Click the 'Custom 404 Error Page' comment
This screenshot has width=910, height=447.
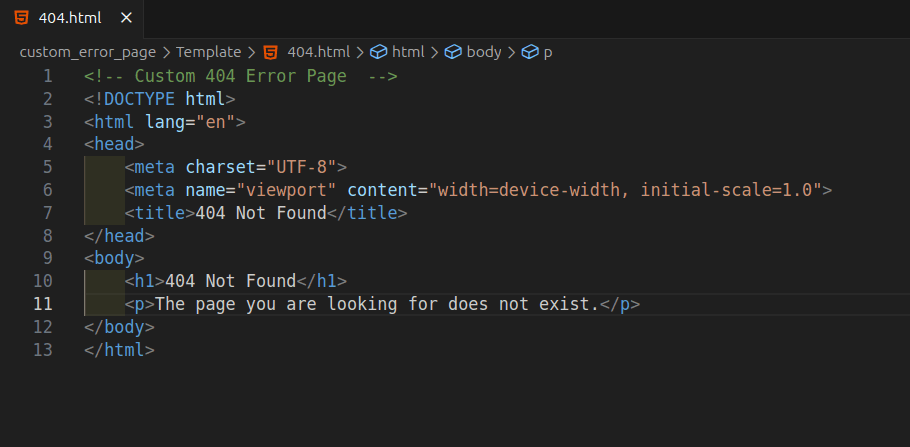click(x=240, y=76)
